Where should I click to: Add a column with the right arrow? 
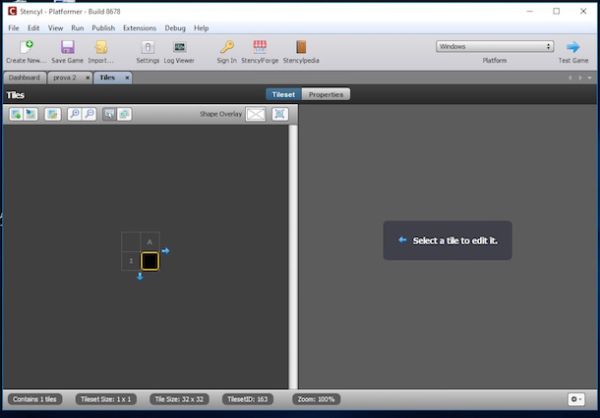coord(166,251)
